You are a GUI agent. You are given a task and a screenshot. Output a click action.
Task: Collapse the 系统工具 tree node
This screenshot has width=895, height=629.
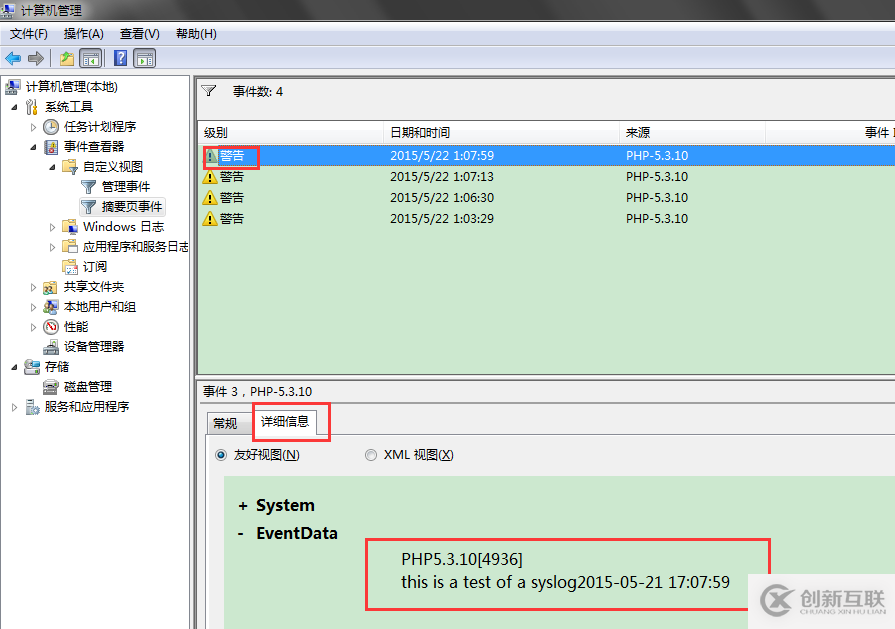click(14, 107)
